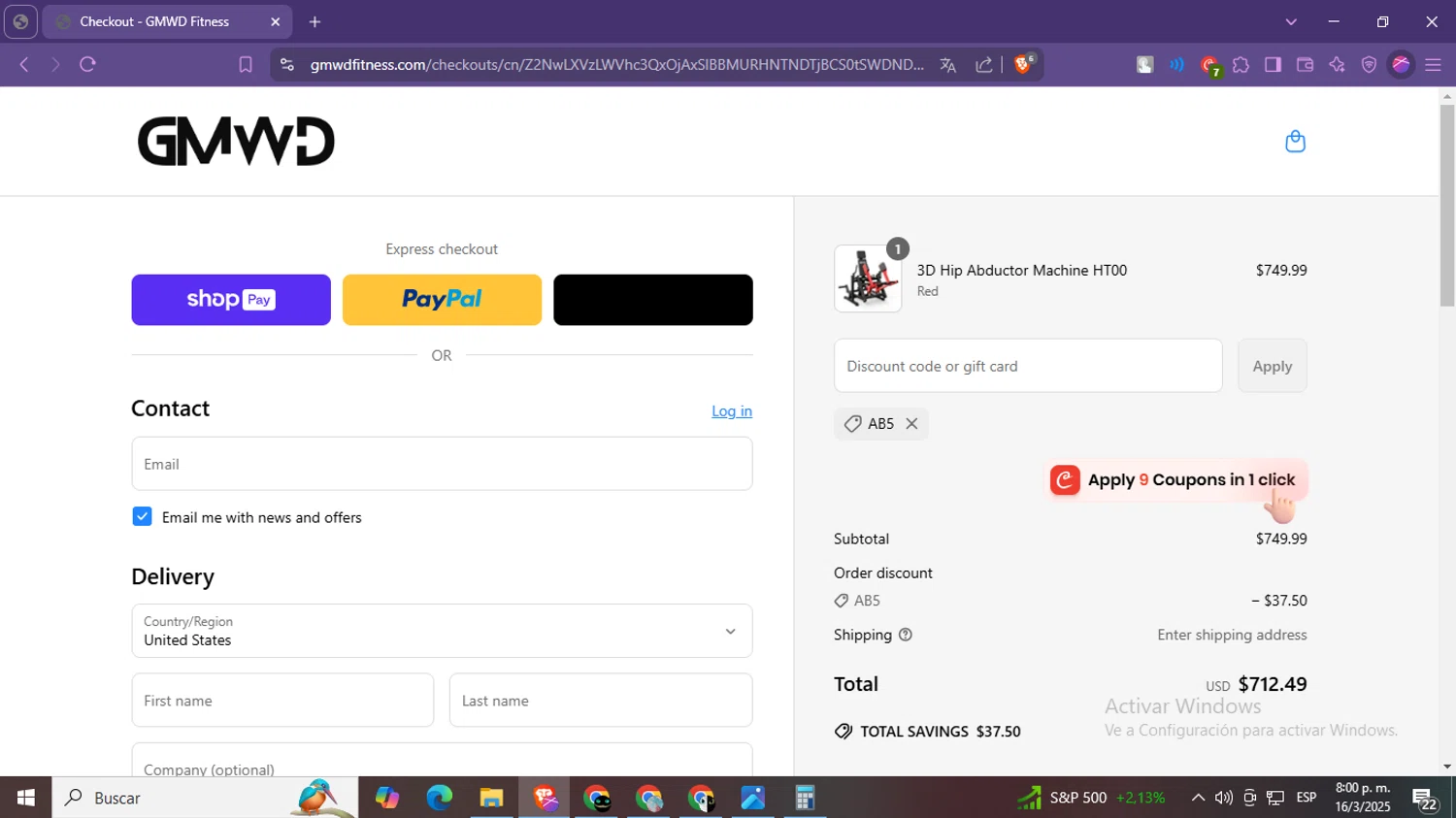Click the Log in link

point(732,411)
